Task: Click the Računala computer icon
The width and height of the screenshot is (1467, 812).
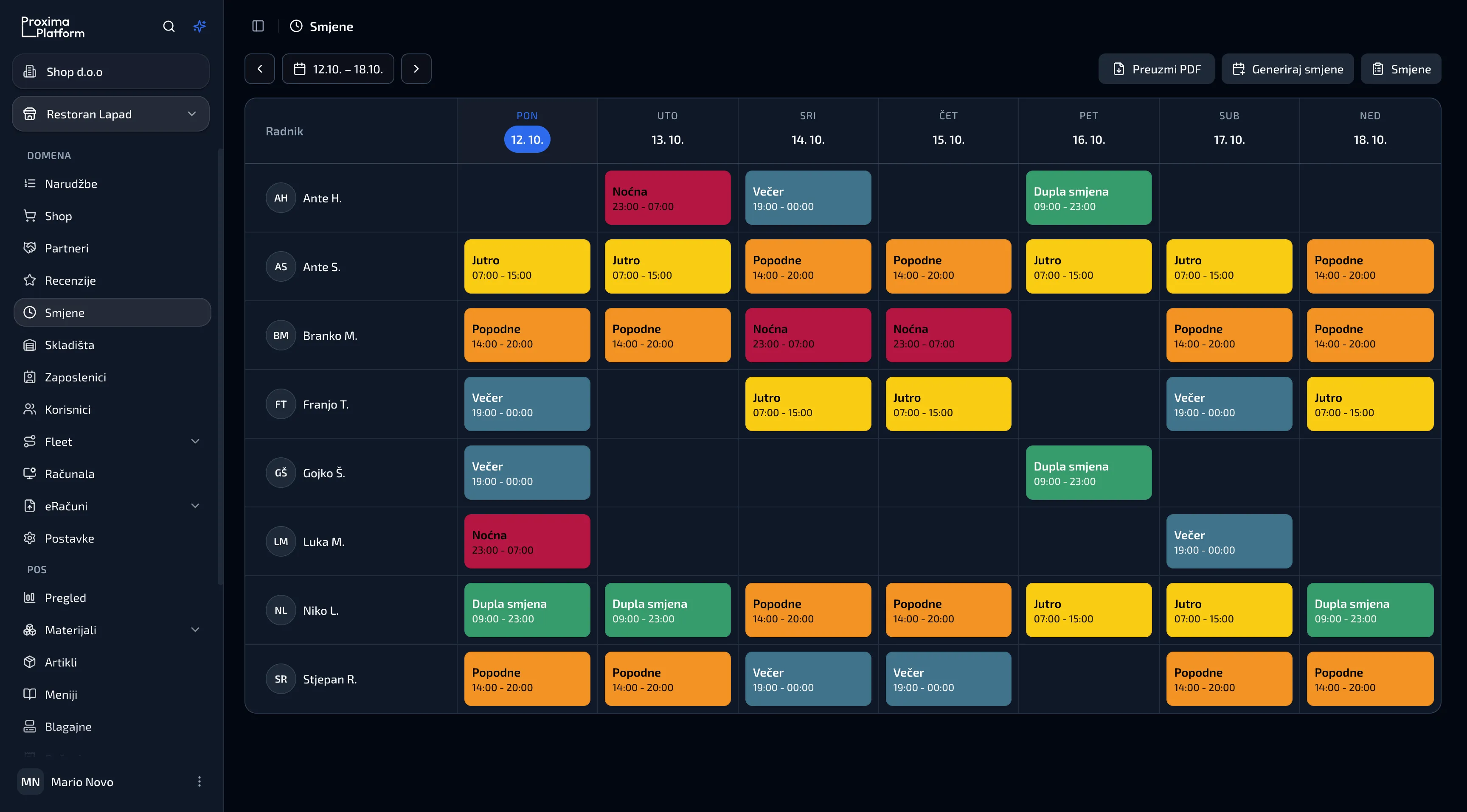Action: (x=30, y=474)
